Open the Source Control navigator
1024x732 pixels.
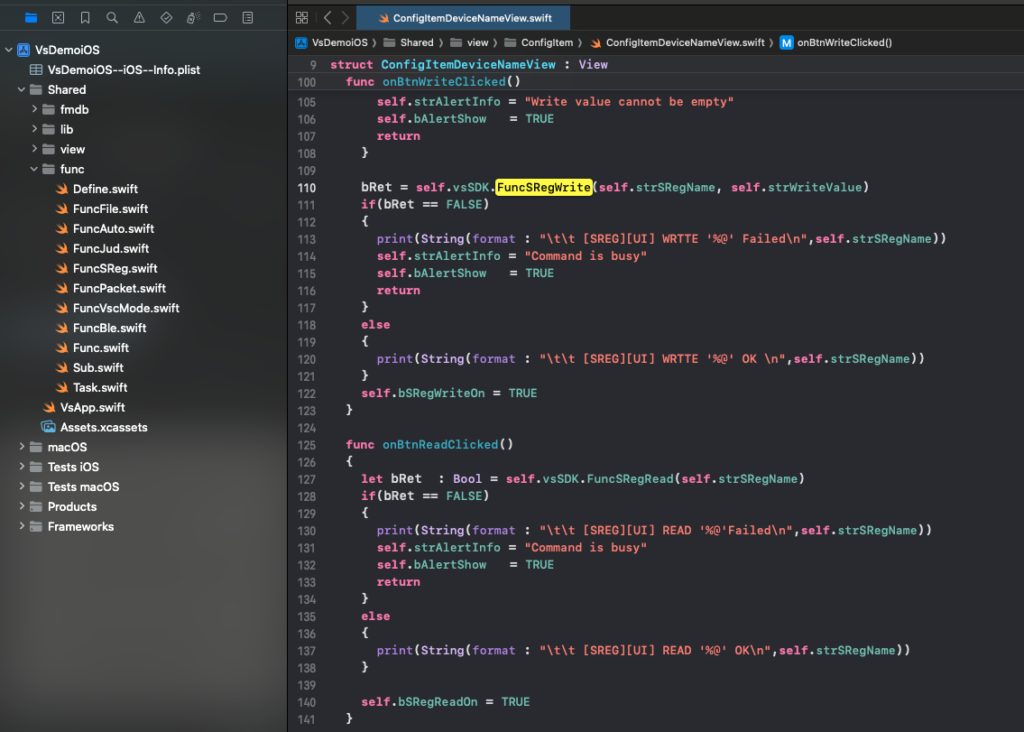click(58, 18)
